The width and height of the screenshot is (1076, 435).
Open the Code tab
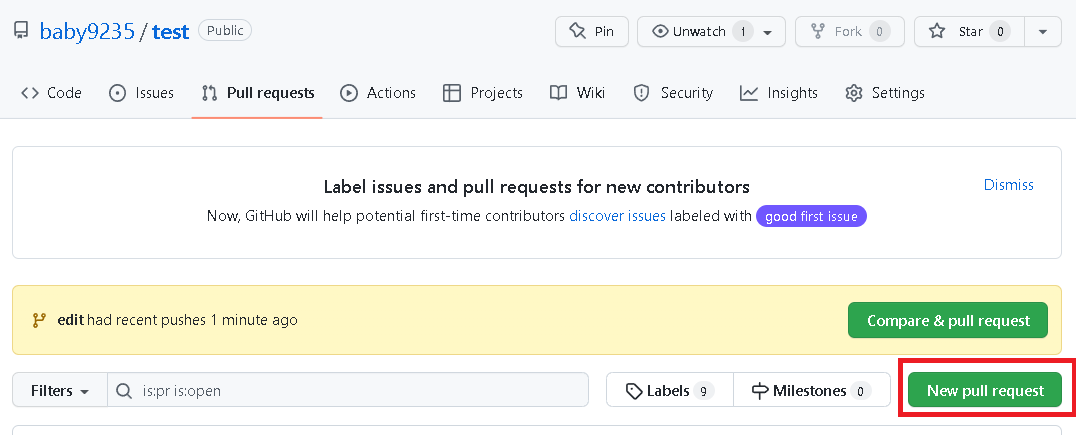[51, 93]
